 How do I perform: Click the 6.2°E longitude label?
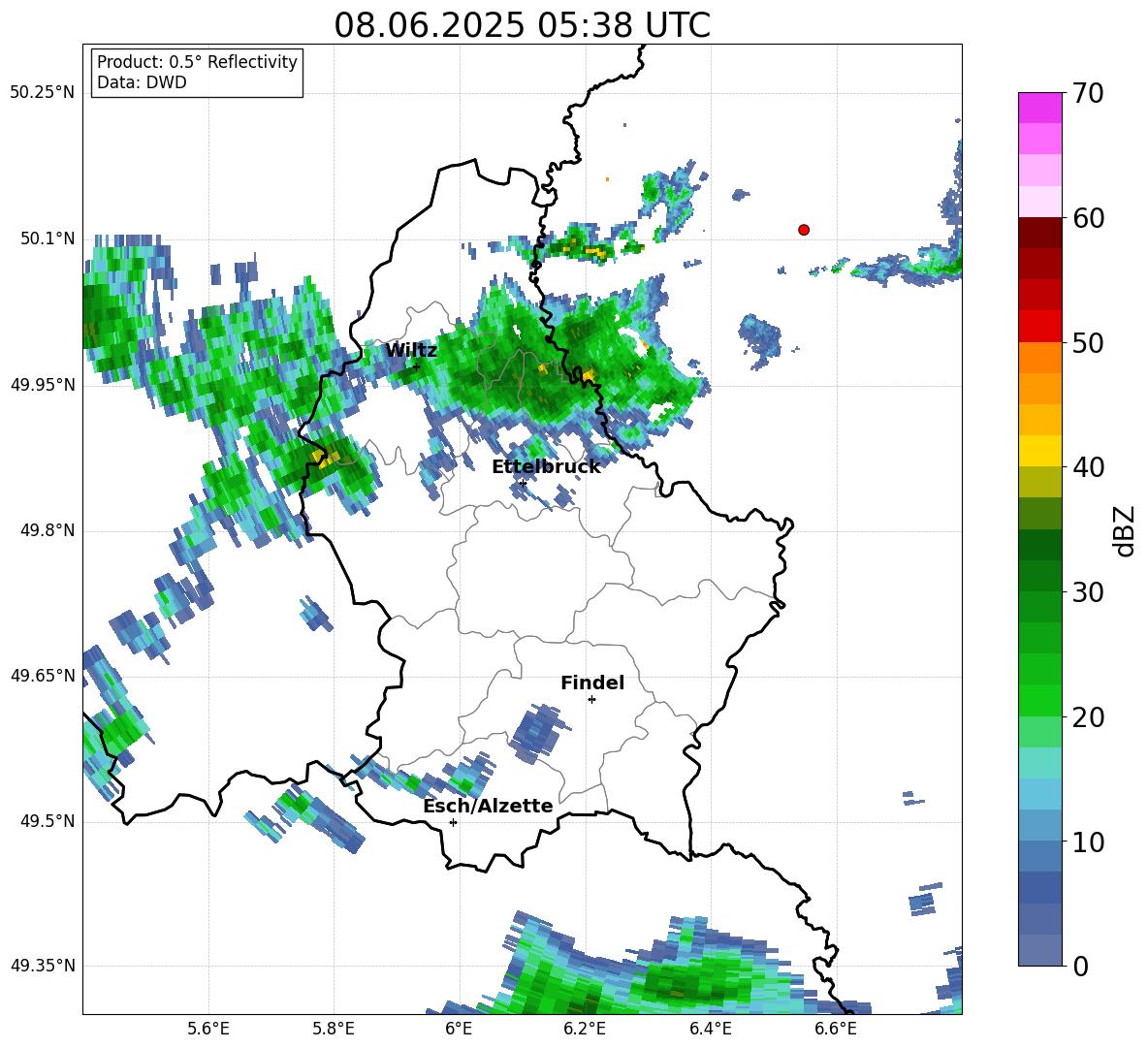pyautogui.click(x=585, y=1029)
